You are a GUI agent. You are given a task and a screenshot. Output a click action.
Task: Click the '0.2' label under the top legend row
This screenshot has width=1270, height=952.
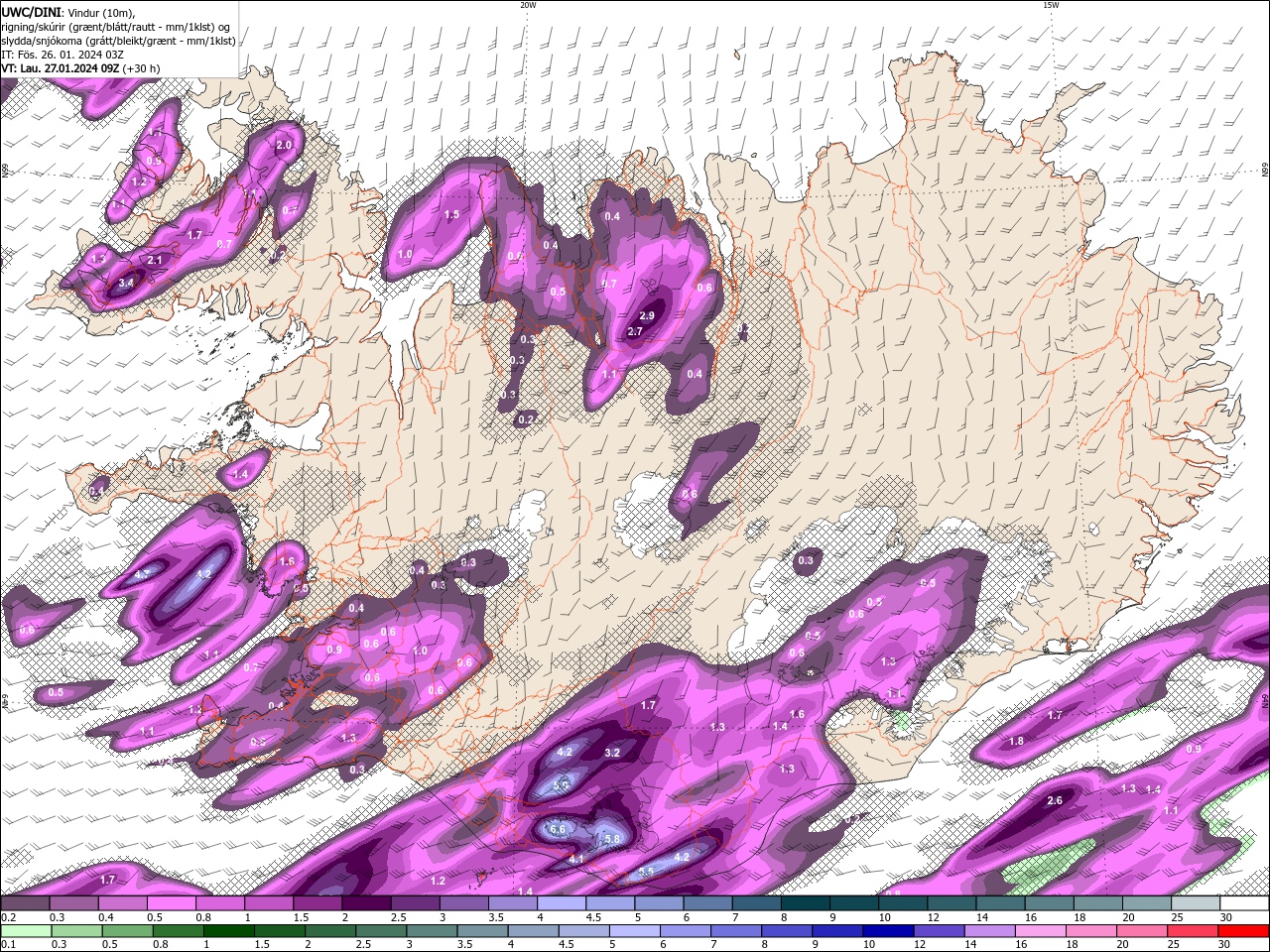tap(7, 917)
